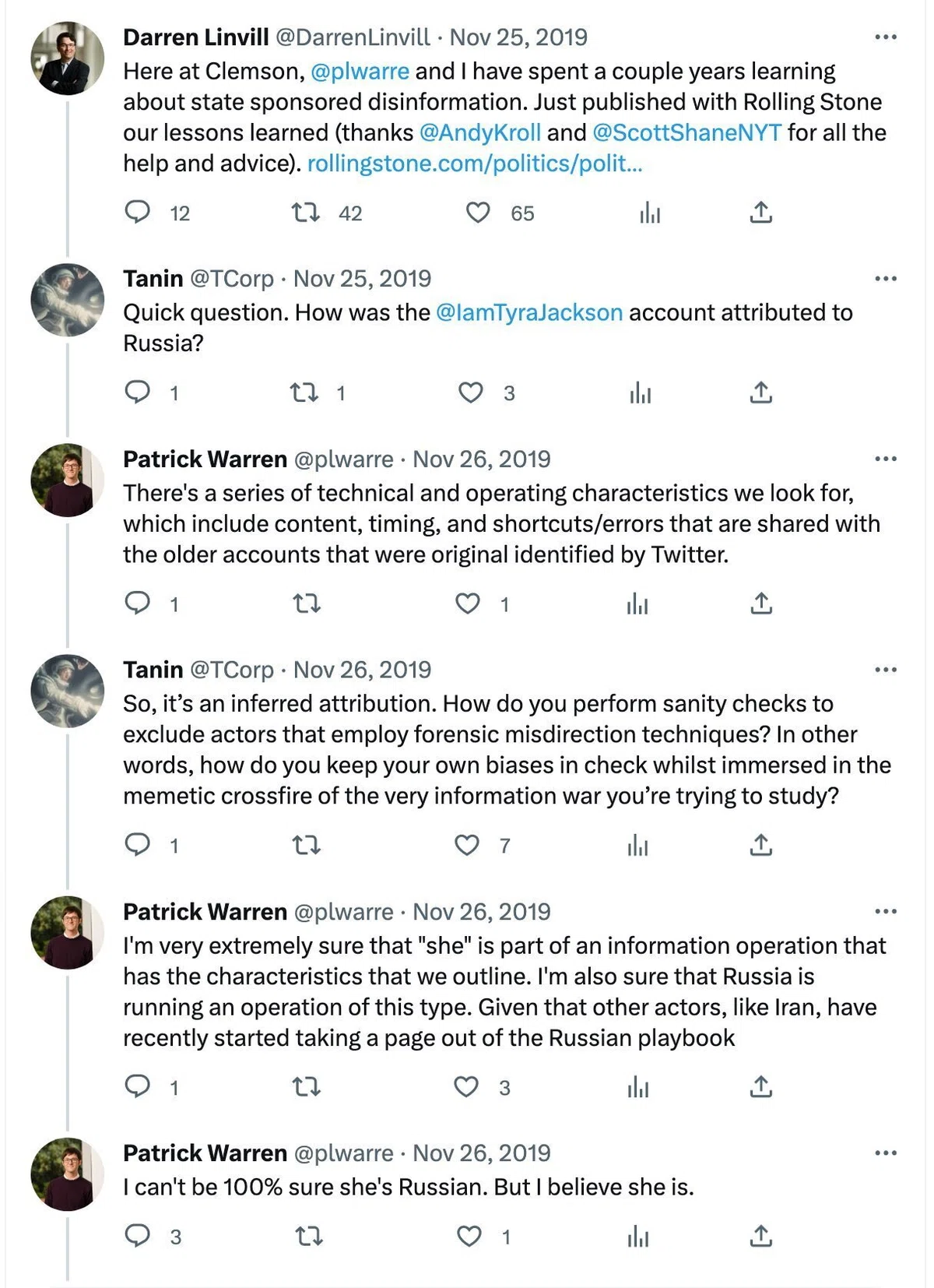934x1288 pixels.
Task: View analytics of Tanin's Quick question tweet
Action: (x=640, y=392)
